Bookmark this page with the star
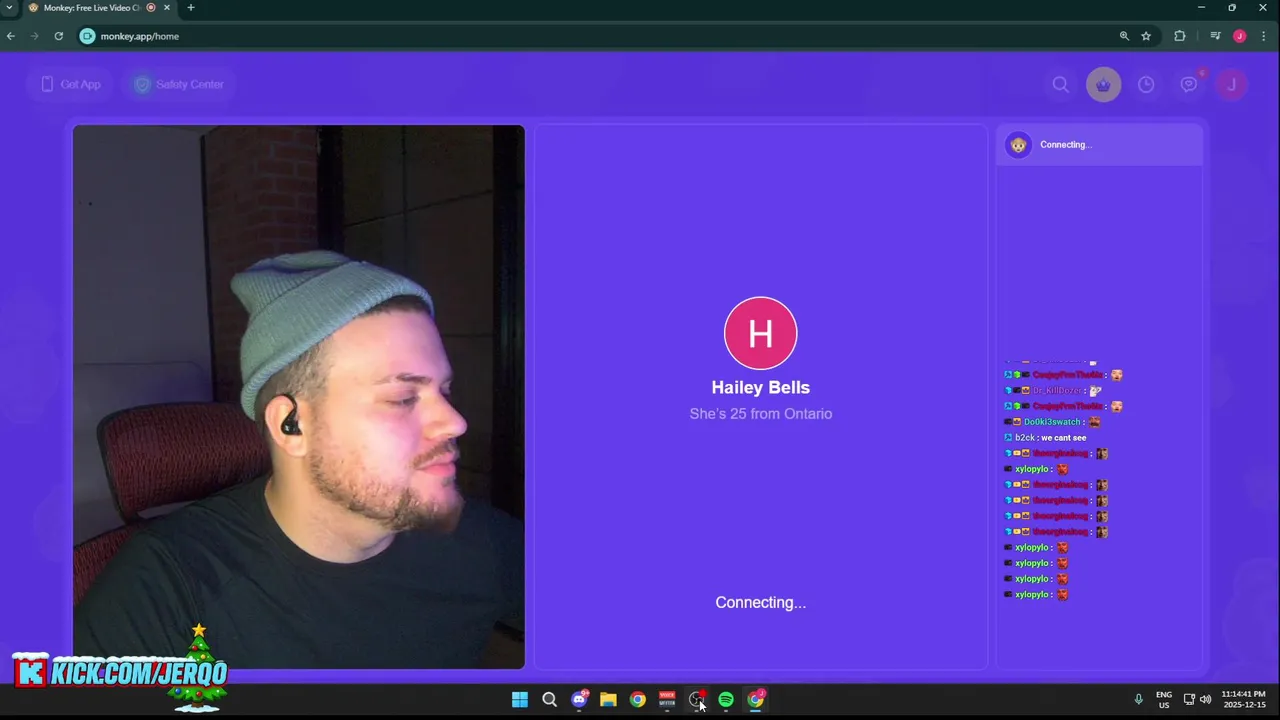 1146,36
